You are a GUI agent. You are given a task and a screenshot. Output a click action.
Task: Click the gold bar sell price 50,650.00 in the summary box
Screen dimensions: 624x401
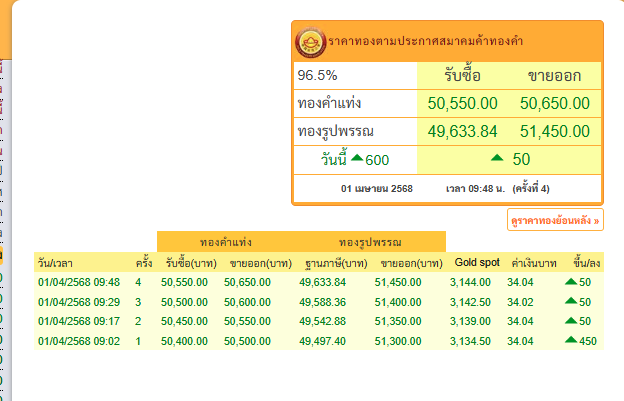point(555,103)
